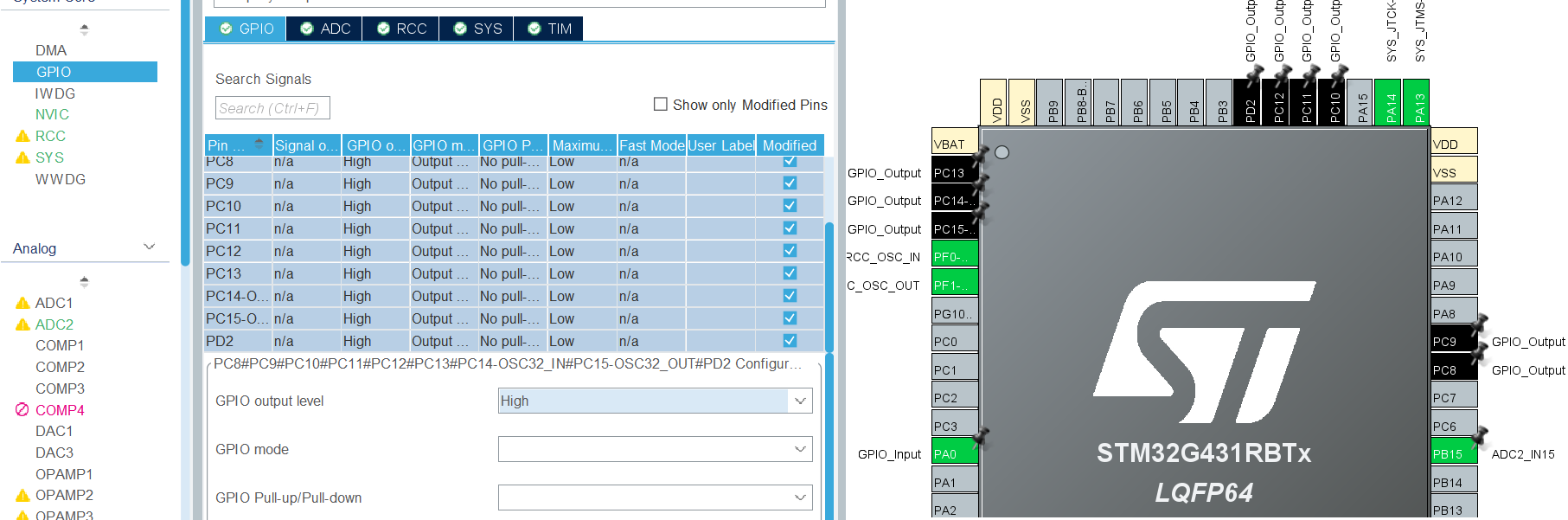Screen dimensions: 1568x520
Task: Select NVIC in System Core list
Action: (52, 114)
